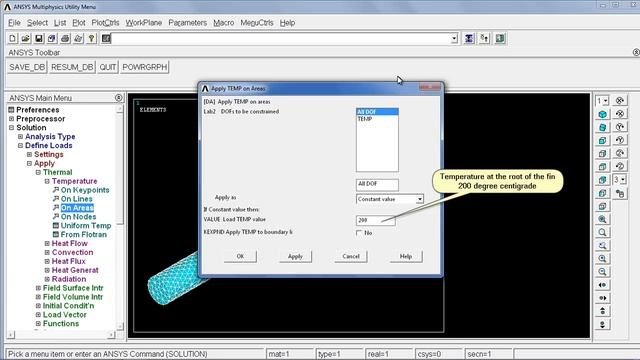Click the pan right arrow icon
This screenshot has height=360, width=640.
click(x=602, y=298)
